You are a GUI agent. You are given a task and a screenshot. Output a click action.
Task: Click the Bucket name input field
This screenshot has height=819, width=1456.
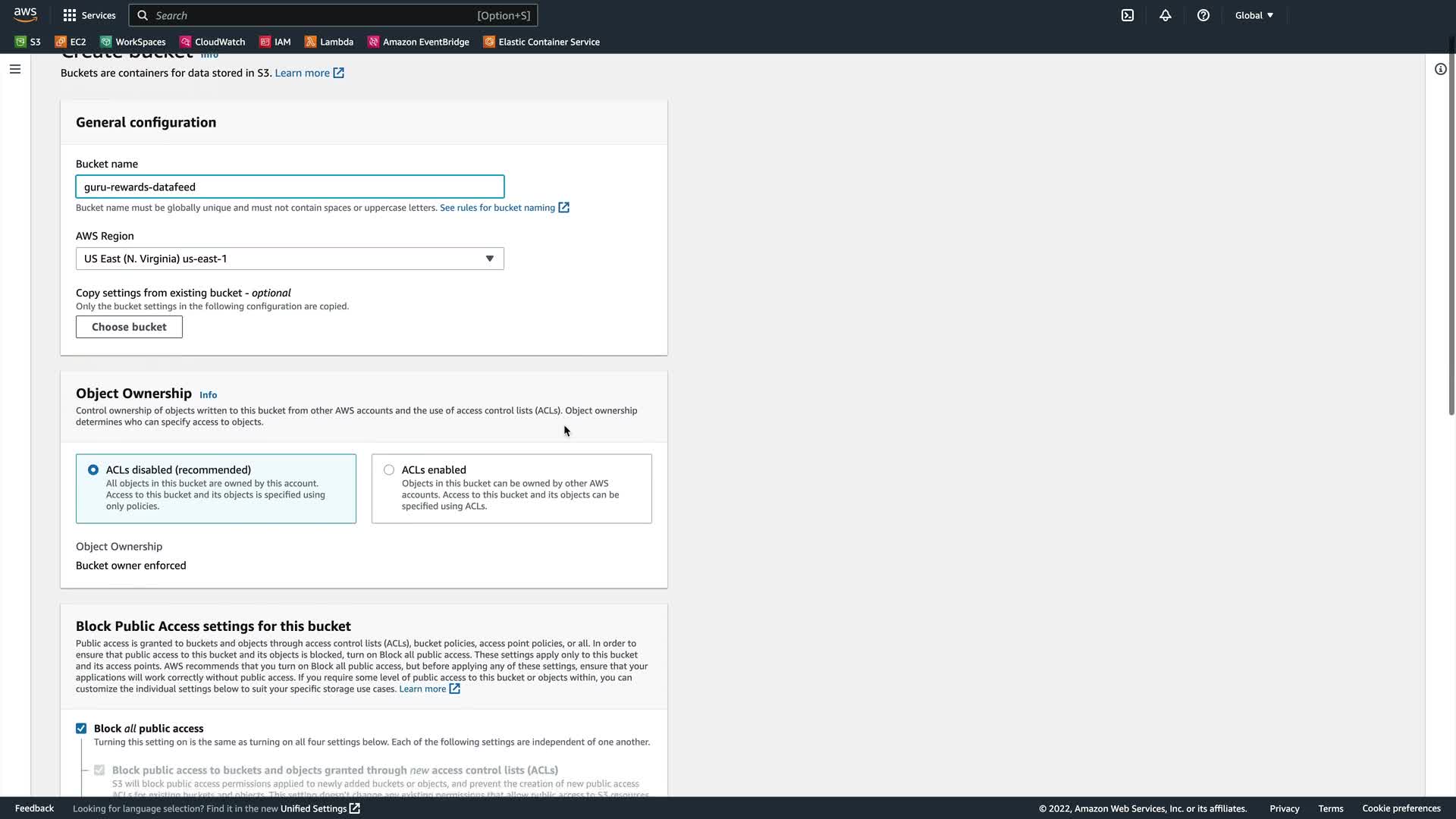click(290, 187)
